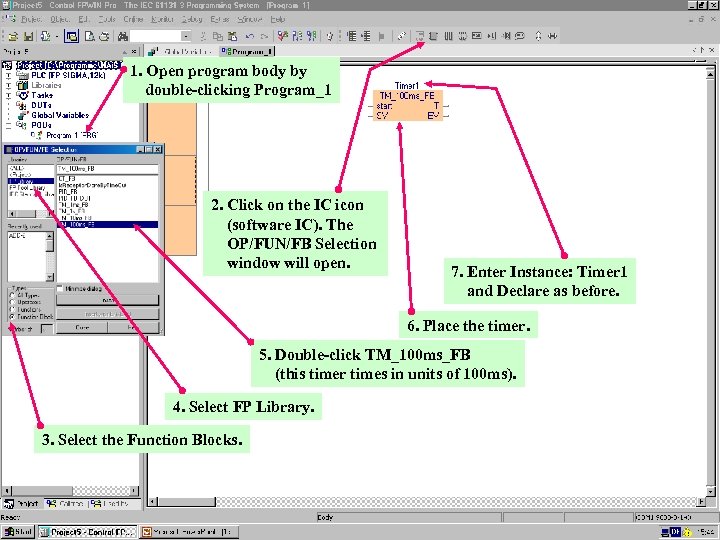Click the Save floppy disk toolbar icon

(28, 36)
